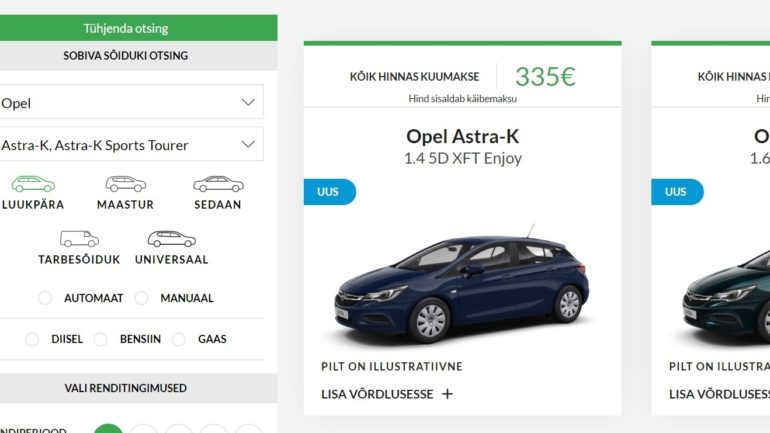Click the plus icon next to Lisa võrdlusesse
The width and height of the screenshot is (770, 433).
click(x=447, y=394)
